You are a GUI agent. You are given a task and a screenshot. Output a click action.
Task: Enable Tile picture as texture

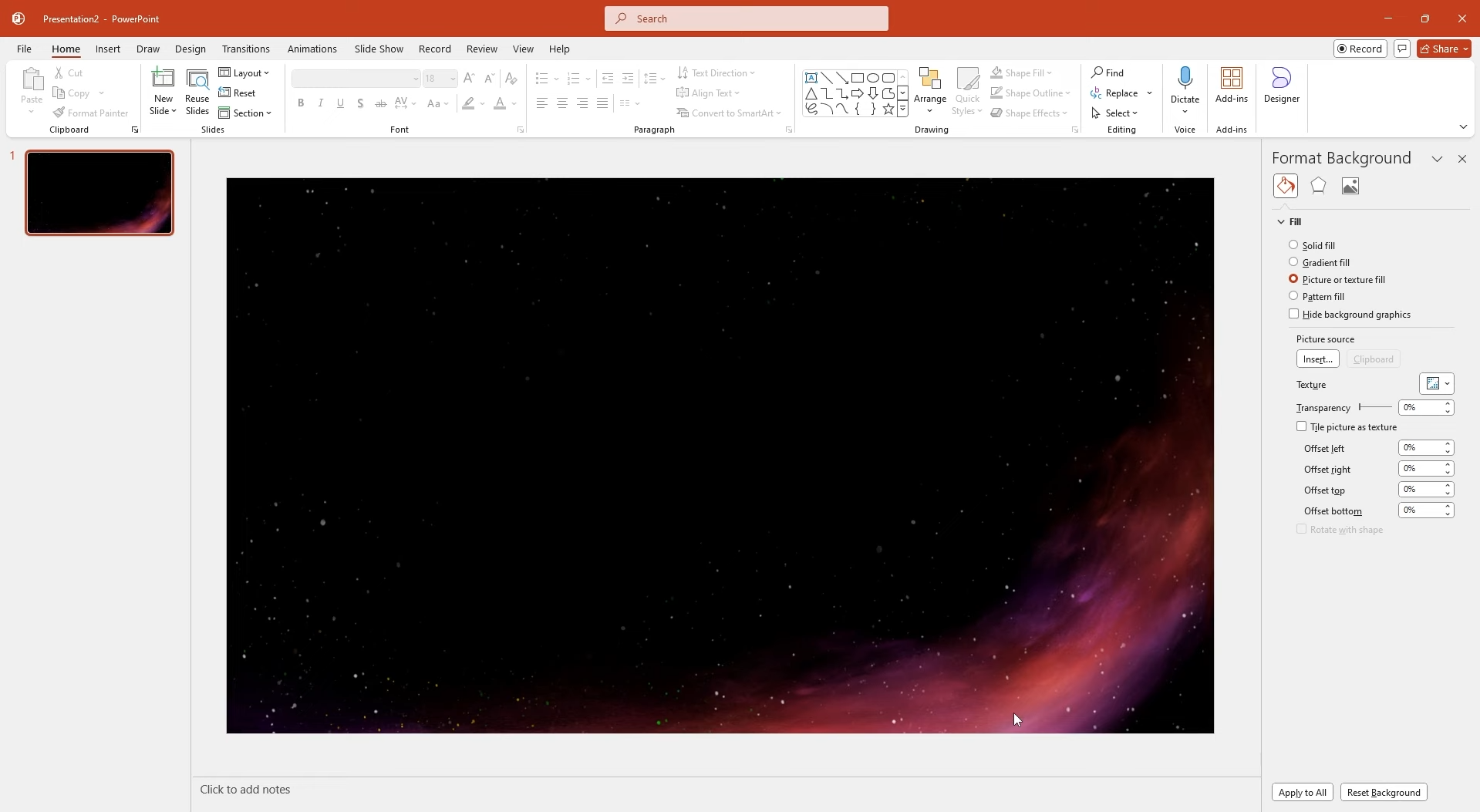point(1301,426)
